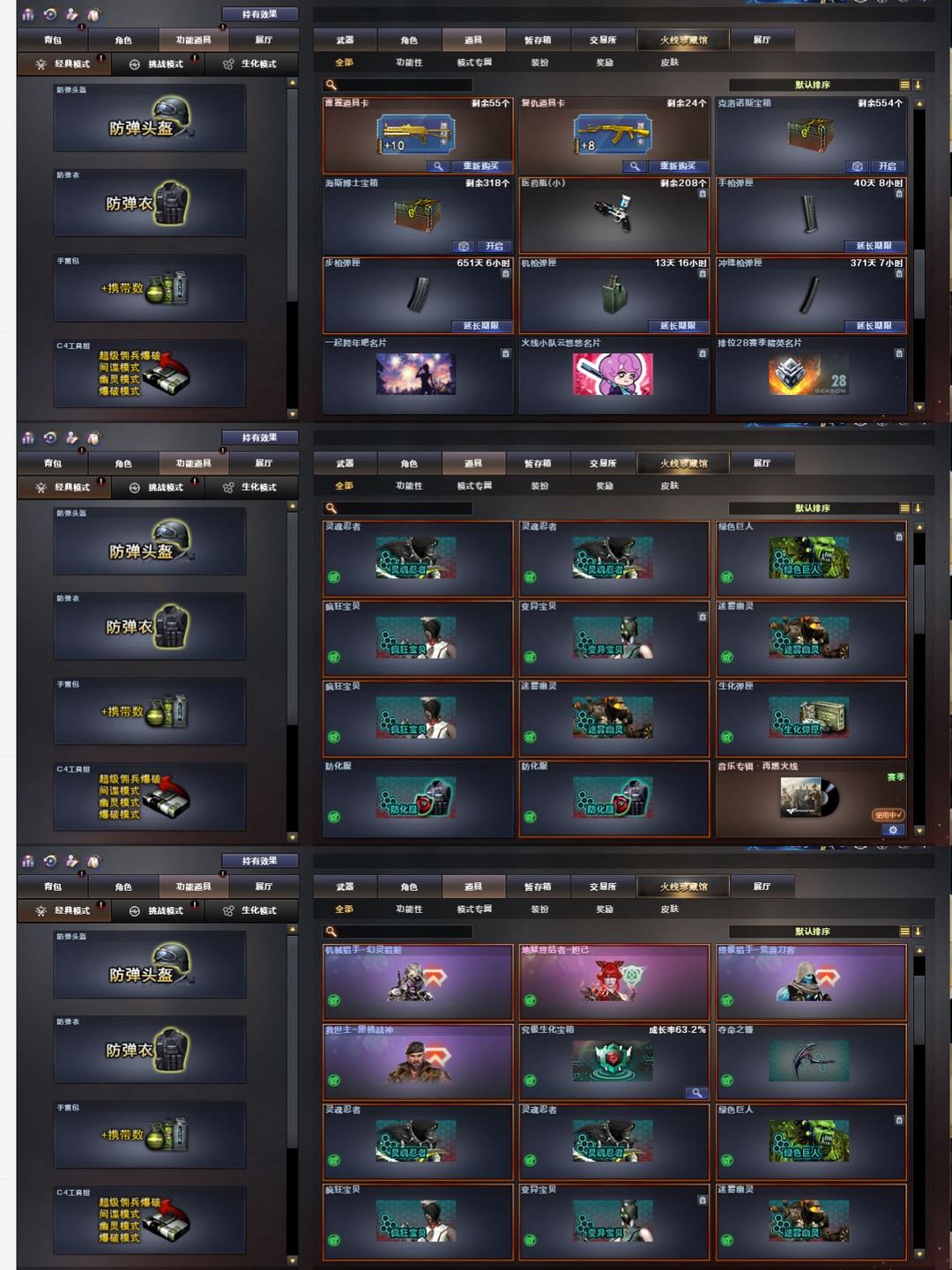Toggle green equip check on 夺命之镰 item
The width and height of the screenshot is (952, 1270).
point(727,1081)
